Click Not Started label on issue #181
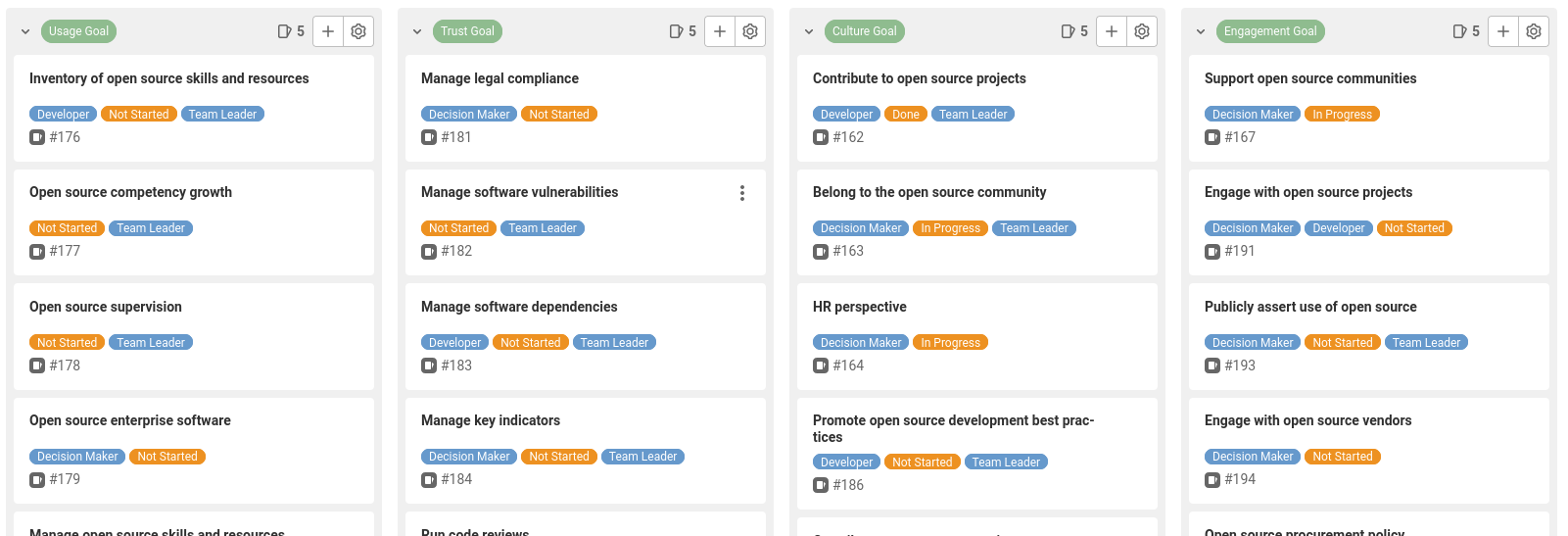 (x=559, y=115)
